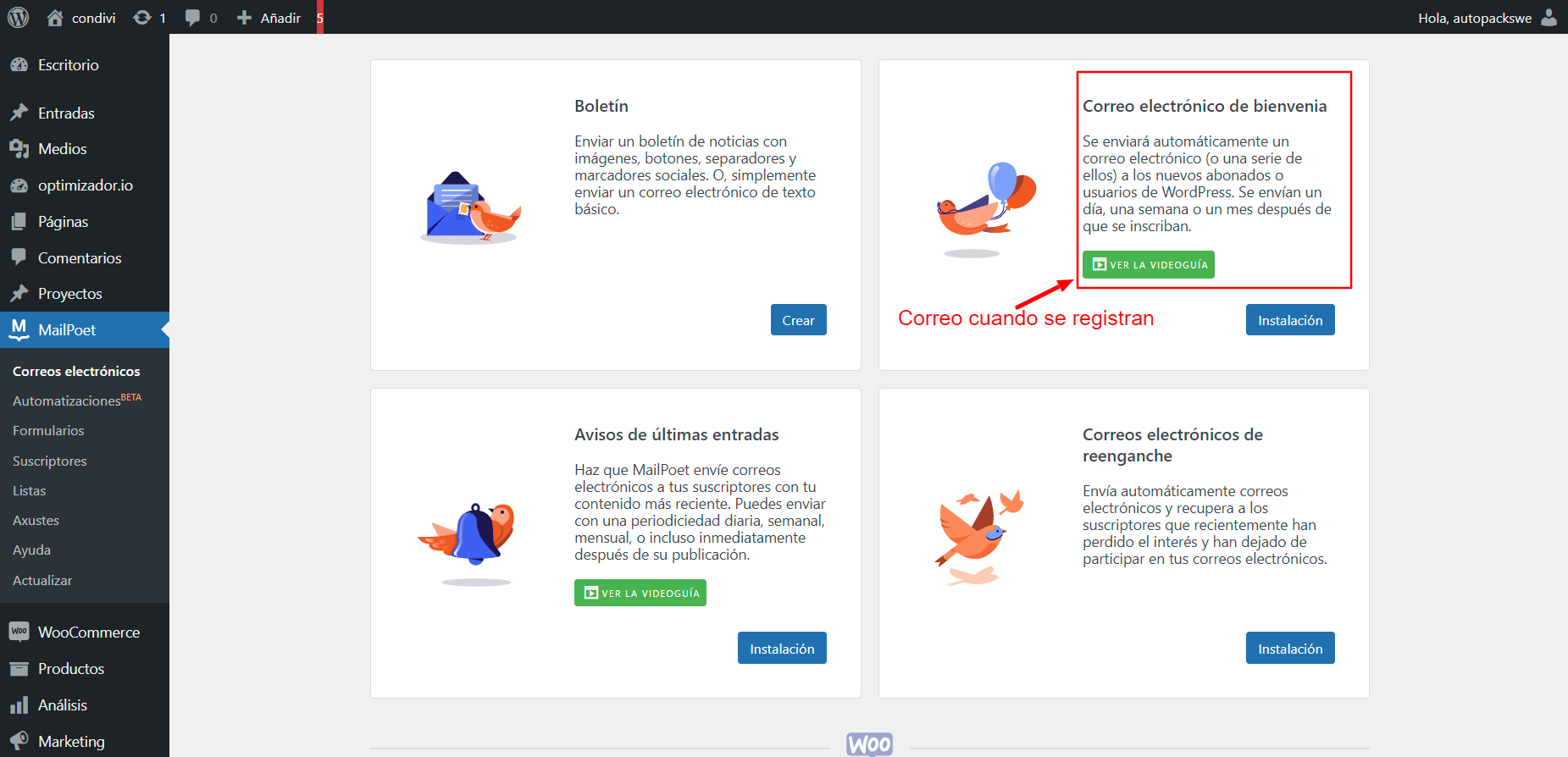Click the welcome email balloon bird illustration

tap(985, 209)
